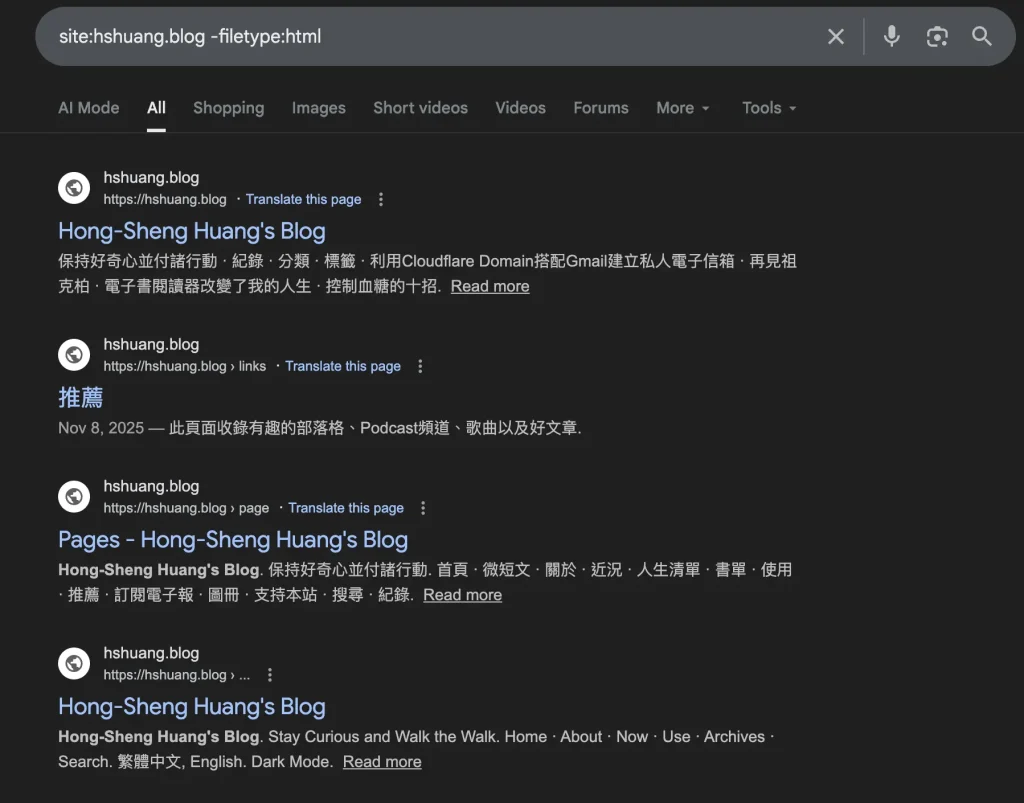The image size is (1024, 803).
Task: Clear the search query with X icon
Action: pyautogui.click(x=836, y=37)
